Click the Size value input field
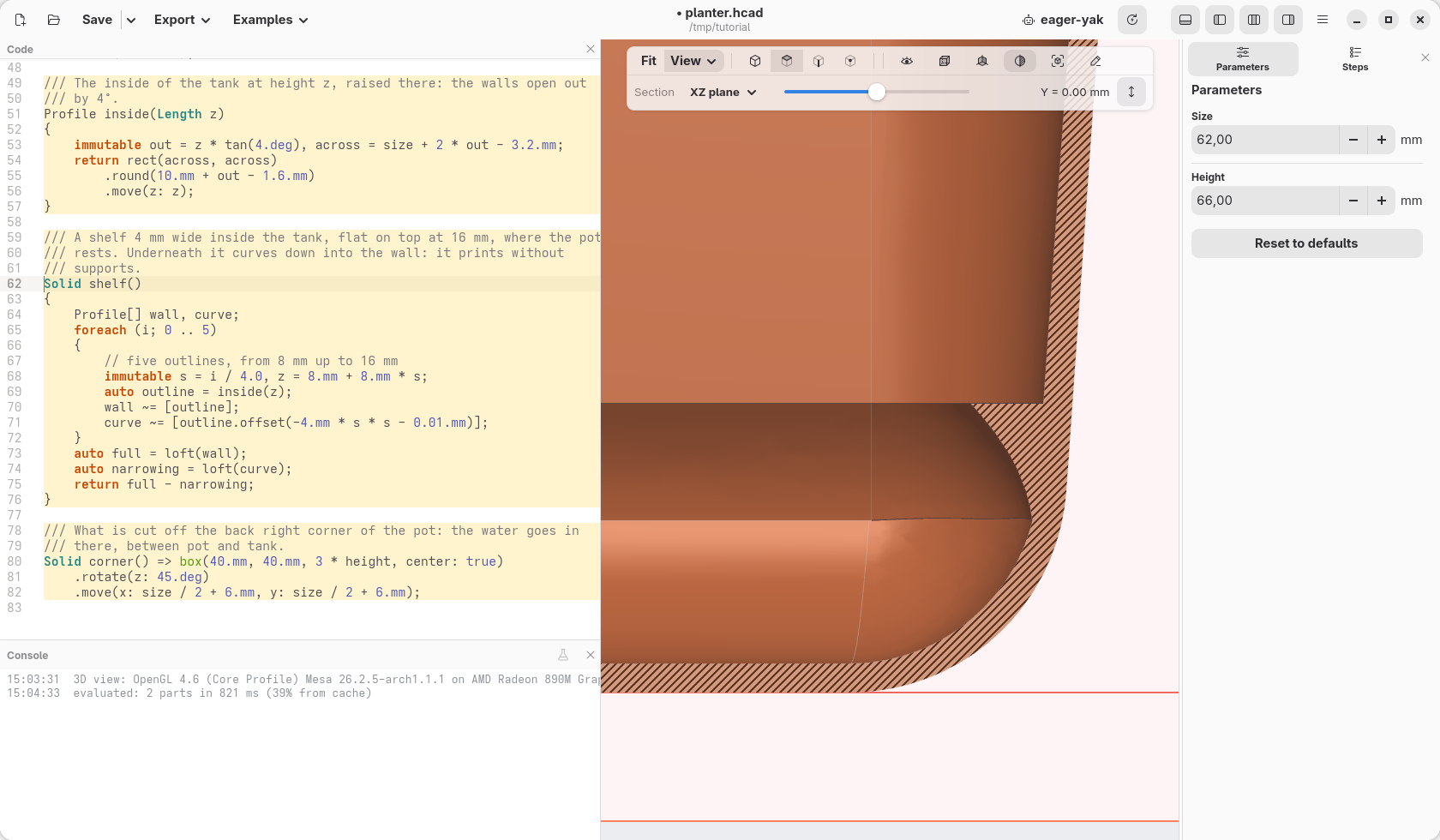This screenshot has height=840, width=1440. click(x=1265, y=140)
